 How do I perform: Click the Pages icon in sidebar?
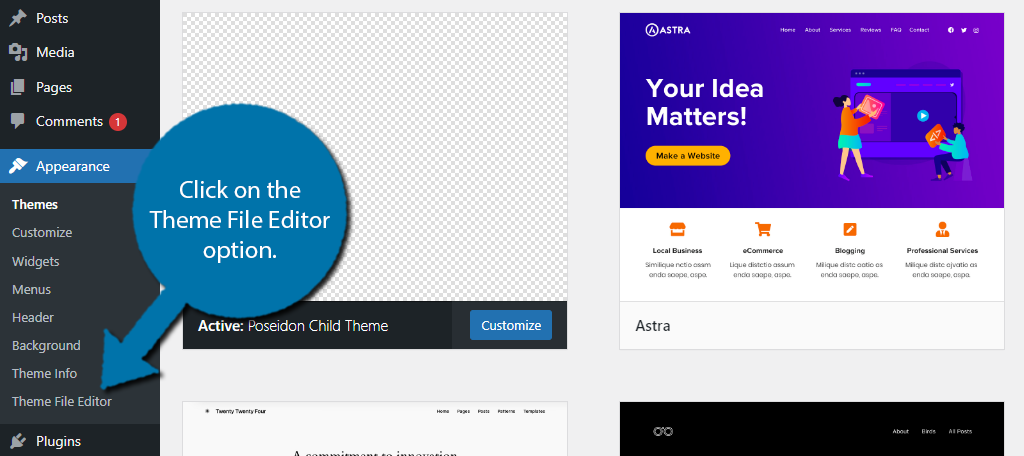(x=18, y=87)
